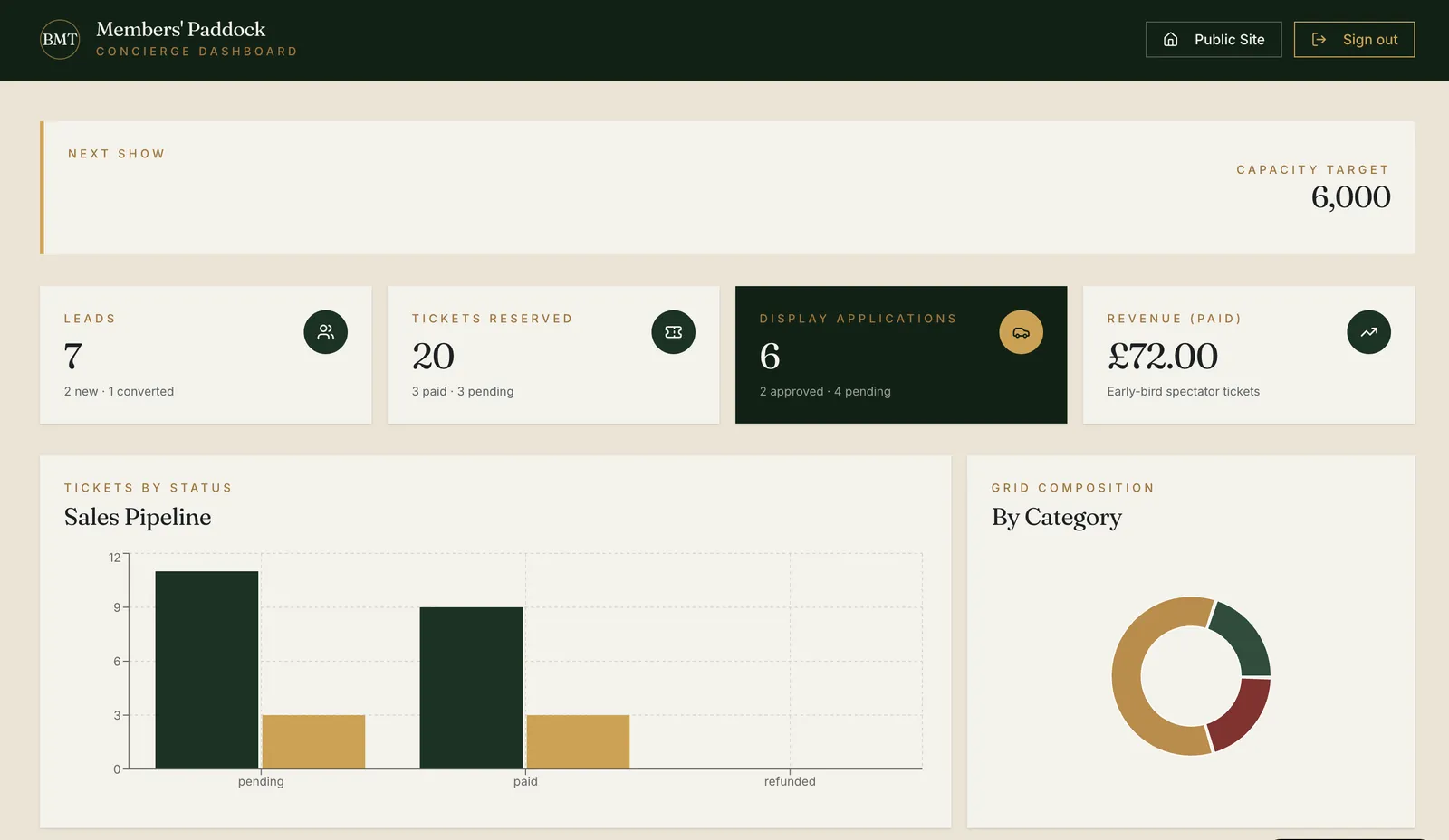Click the dark green pending bar

pyautogui.click(x=206, y=670)
